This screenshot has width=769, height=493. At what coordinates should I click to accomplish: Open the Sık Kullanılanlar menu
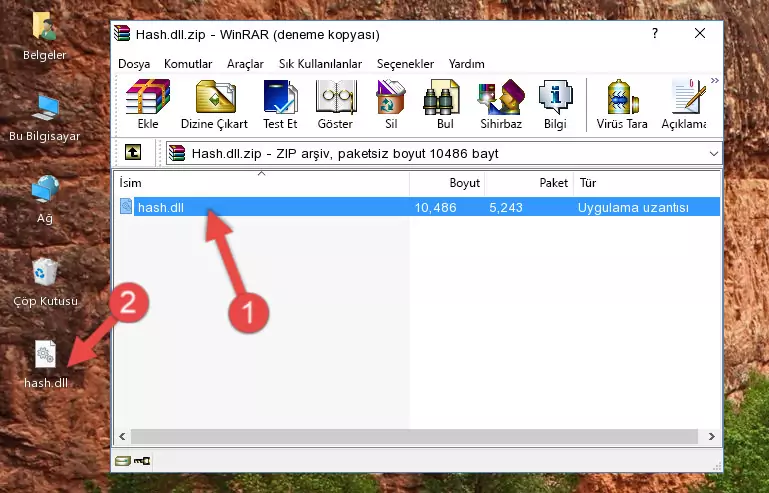[x=320, y=64]
